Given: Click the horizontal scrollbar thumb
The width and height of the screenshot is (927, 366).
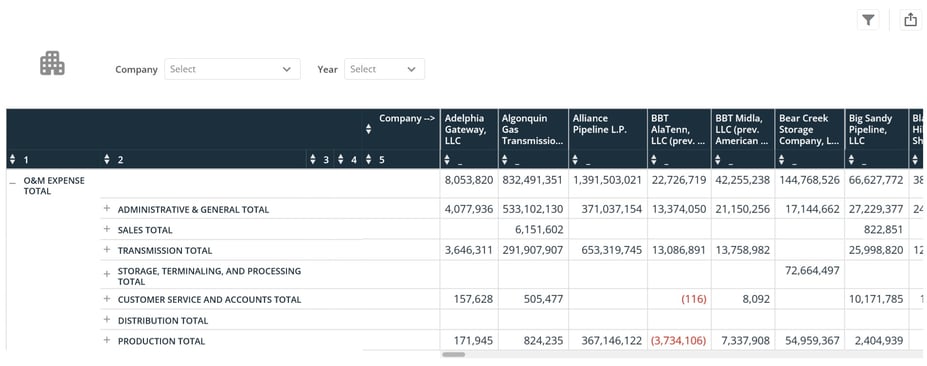Looking at the screenshot, I should tap(453, 355).
